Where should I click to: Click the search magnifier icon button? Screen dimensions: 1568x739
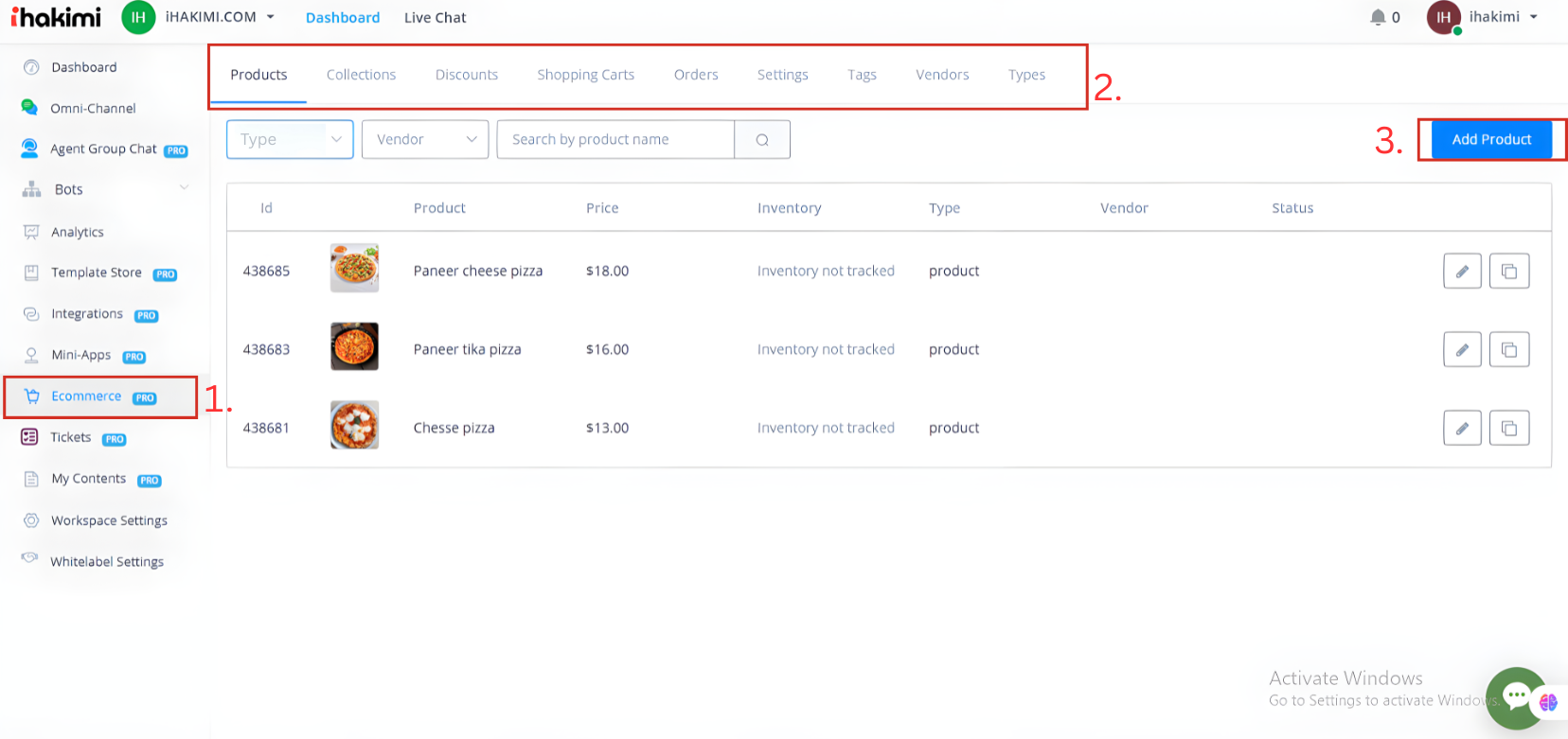coord(762,140)
